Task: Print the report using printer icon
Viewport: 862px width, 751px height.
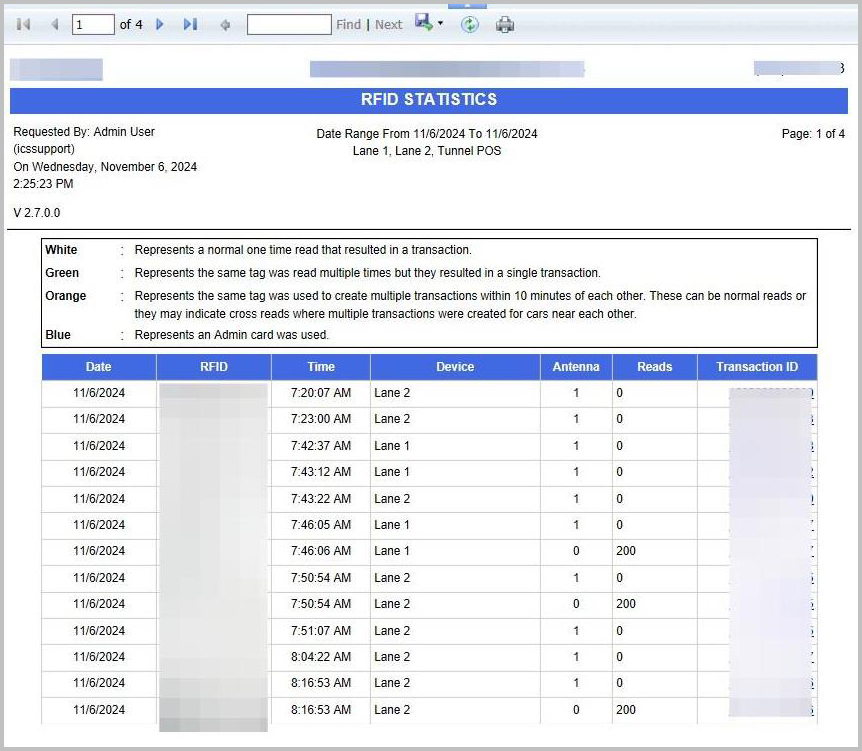Action: click(505, 25)
